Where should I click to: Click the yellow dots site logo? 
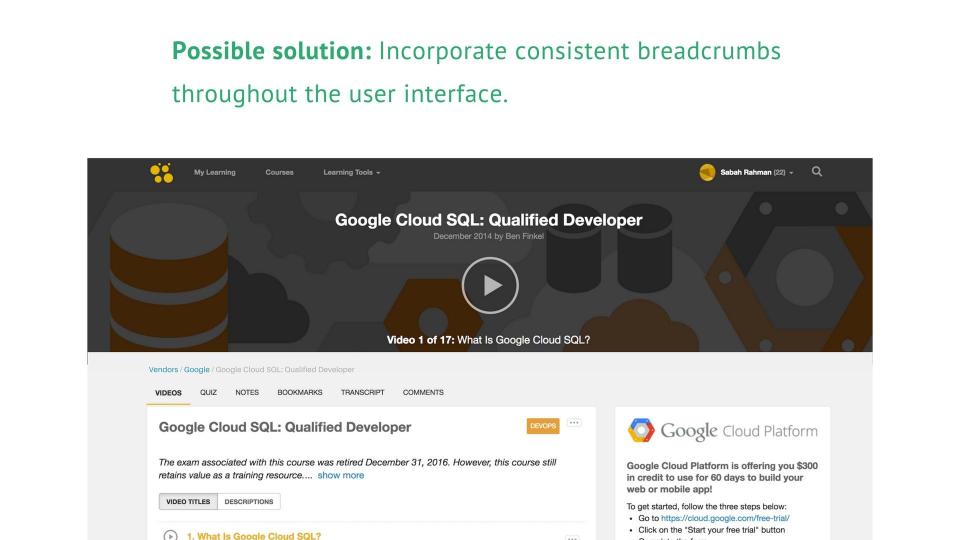[x=162, y=173]
